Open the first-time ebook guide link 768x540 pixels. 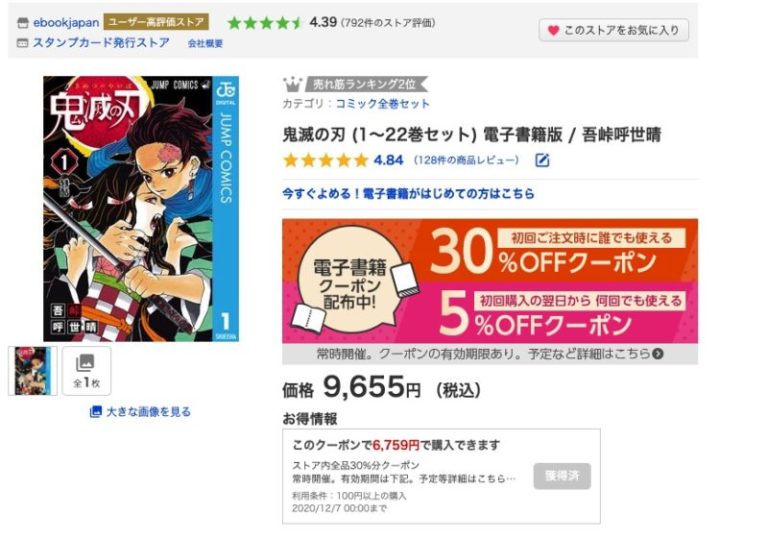tap(408, 194)
